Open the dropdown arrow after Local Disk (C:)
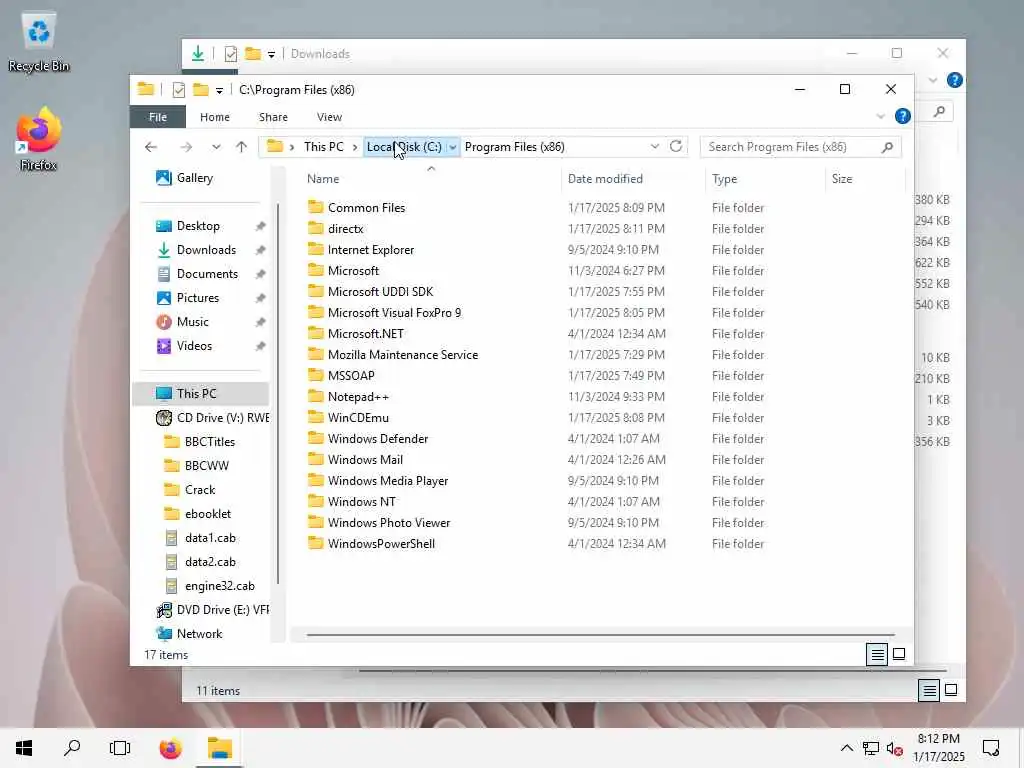The width and height of the screenshot is (1024, 768). point(453,147)
